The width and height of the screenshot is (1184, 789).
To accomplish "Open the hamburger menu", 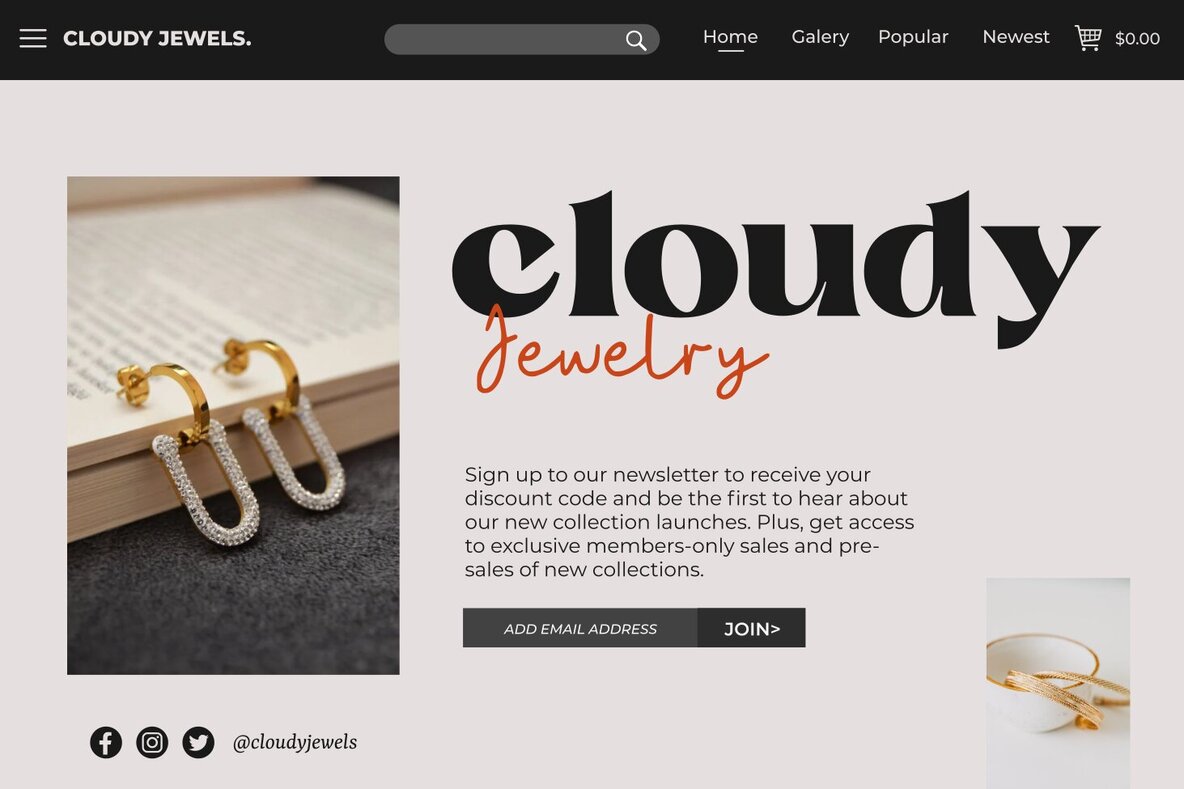I will coord(33,38).
